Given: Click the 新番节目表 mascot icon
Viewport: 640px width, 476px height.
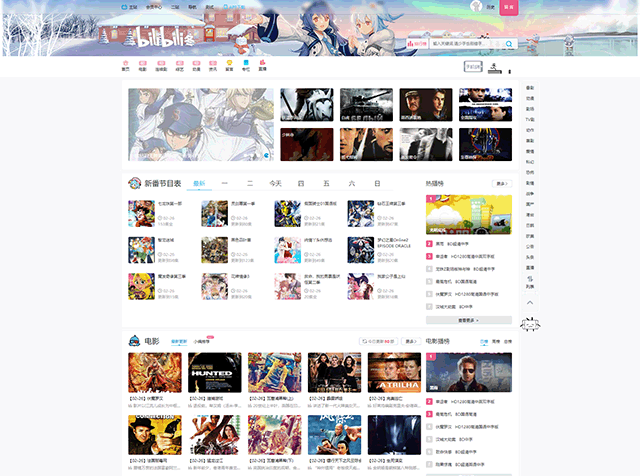Looking at the screenshot, I should (x=134, y=183).
